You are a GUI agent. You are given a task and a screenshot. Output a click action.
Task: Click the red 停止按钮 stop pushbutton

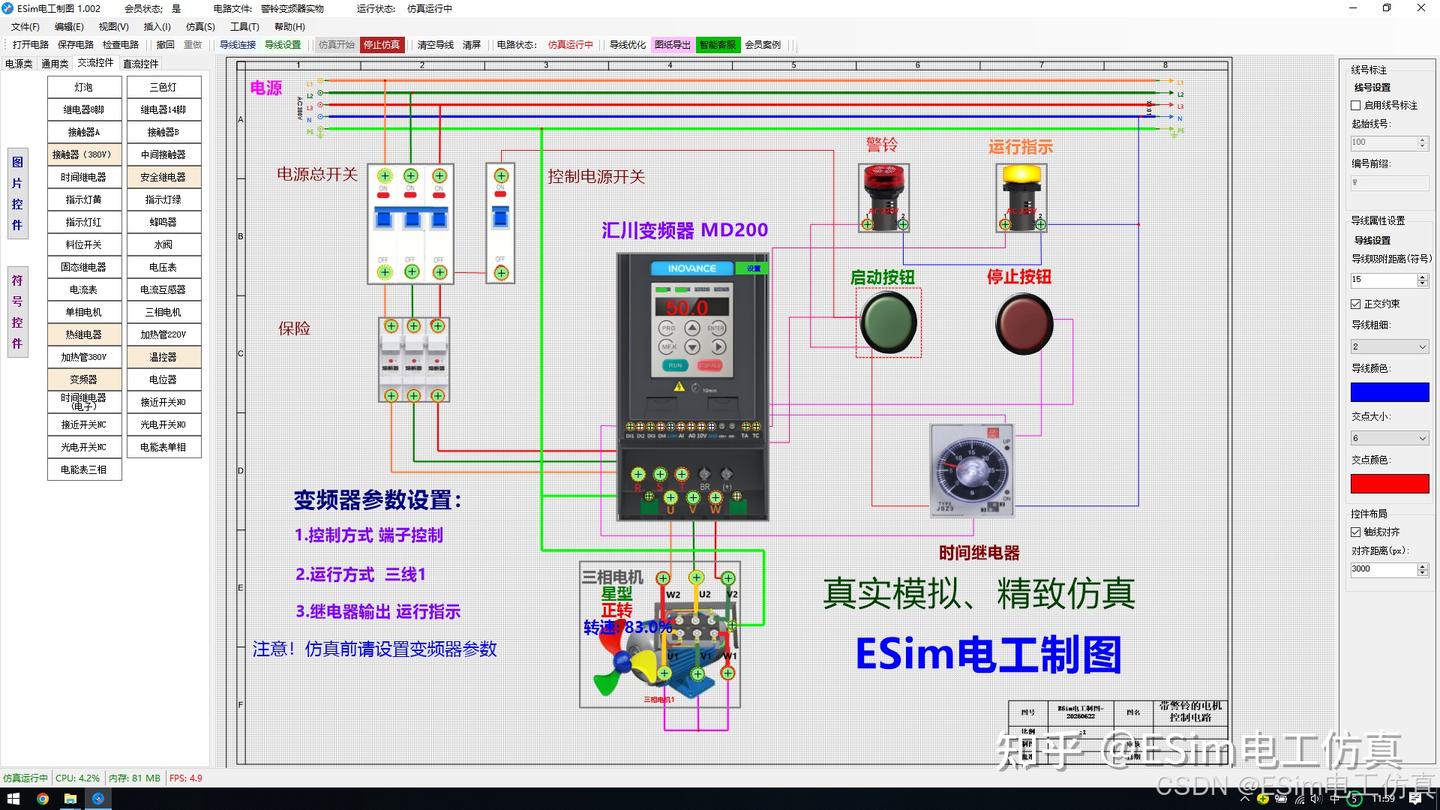click(1024, 322)
